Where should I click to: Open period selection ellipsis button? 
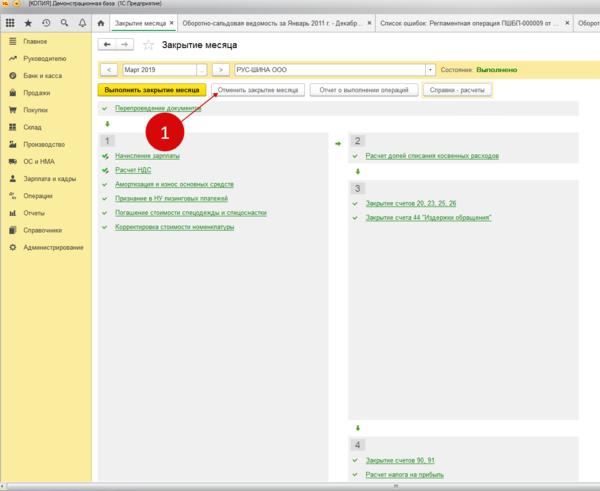[x=202, y=70]
